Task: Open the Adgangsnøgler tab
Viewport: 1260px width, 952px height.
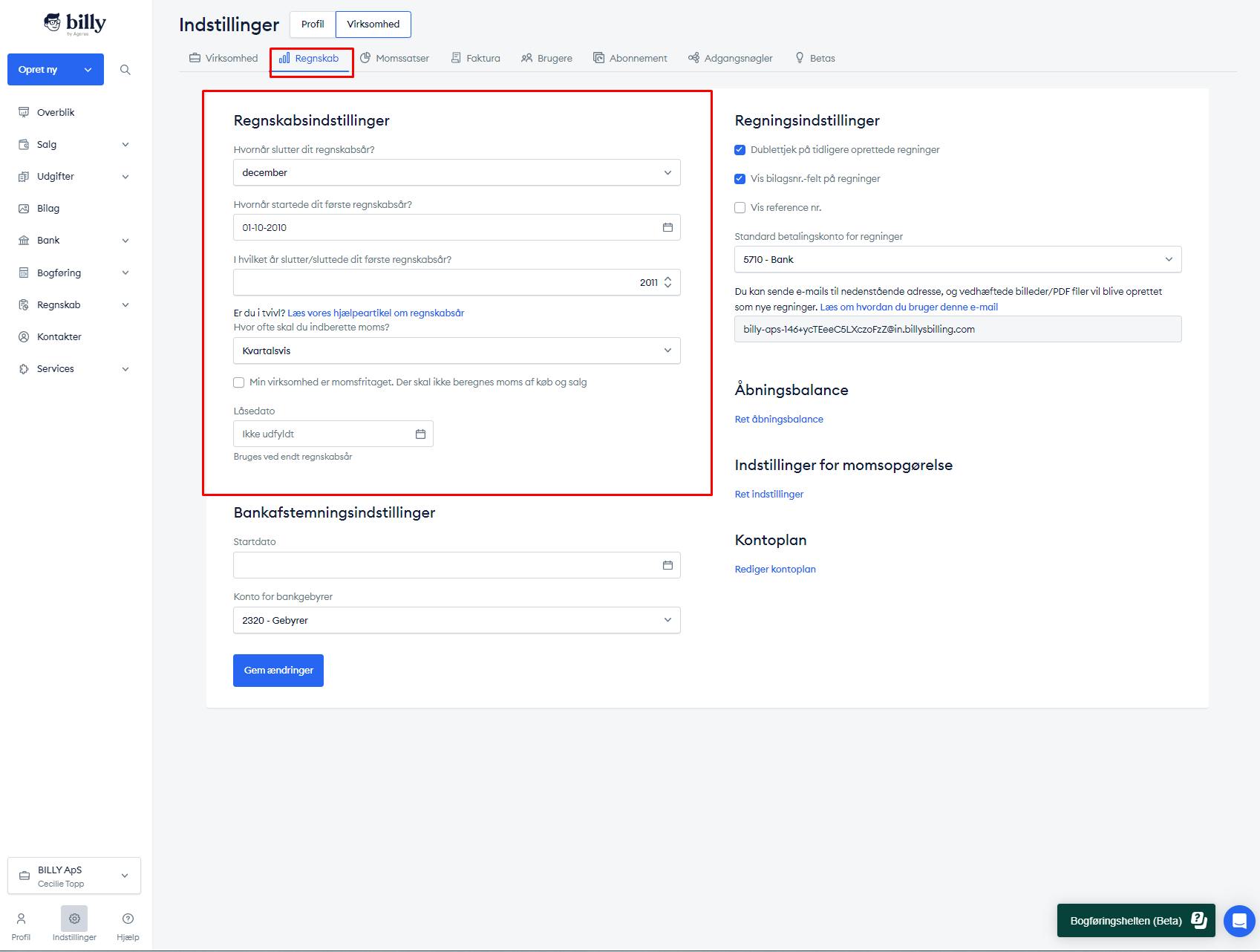Action: pyautogui.click(x=731, y=58)
